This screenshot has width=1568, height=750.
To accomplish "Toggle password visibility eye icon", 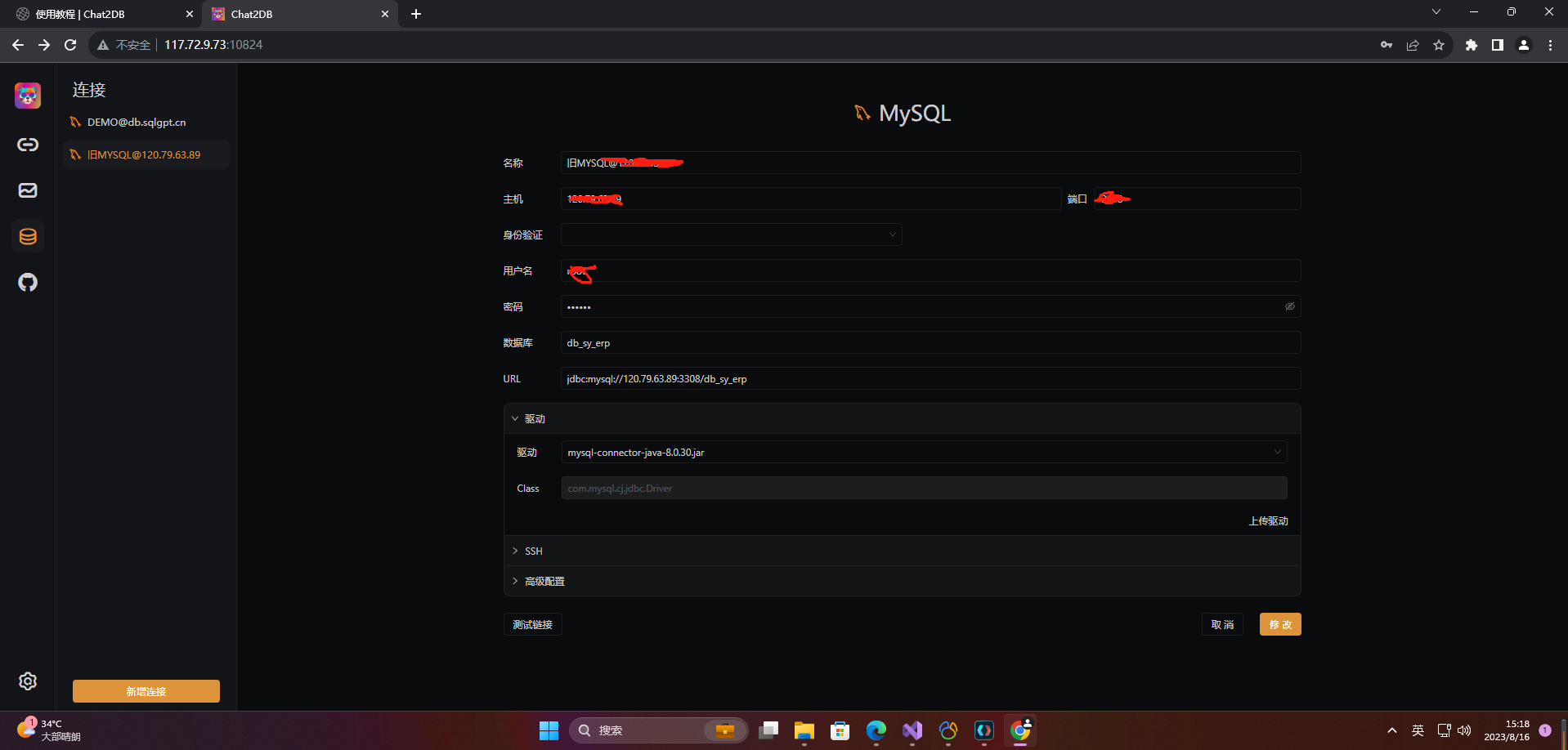I will (x=1290, y=306).
